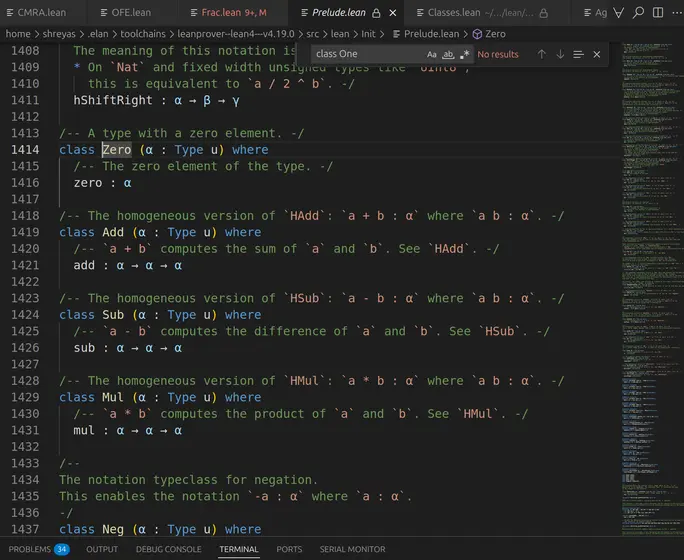Click the split editor icon

tap(657, 13)
